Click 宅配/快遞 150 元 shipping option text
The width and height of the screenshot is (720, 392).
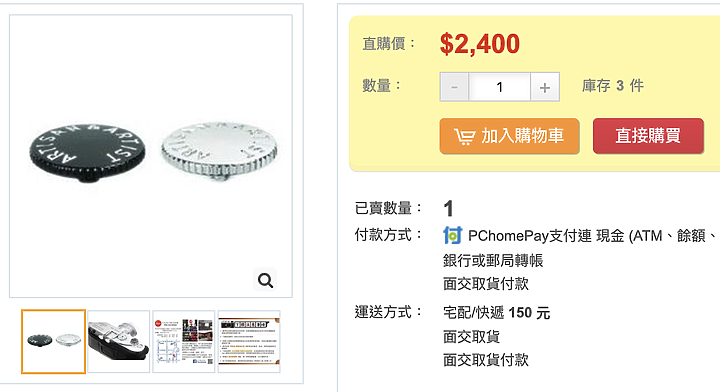(496, 313)
